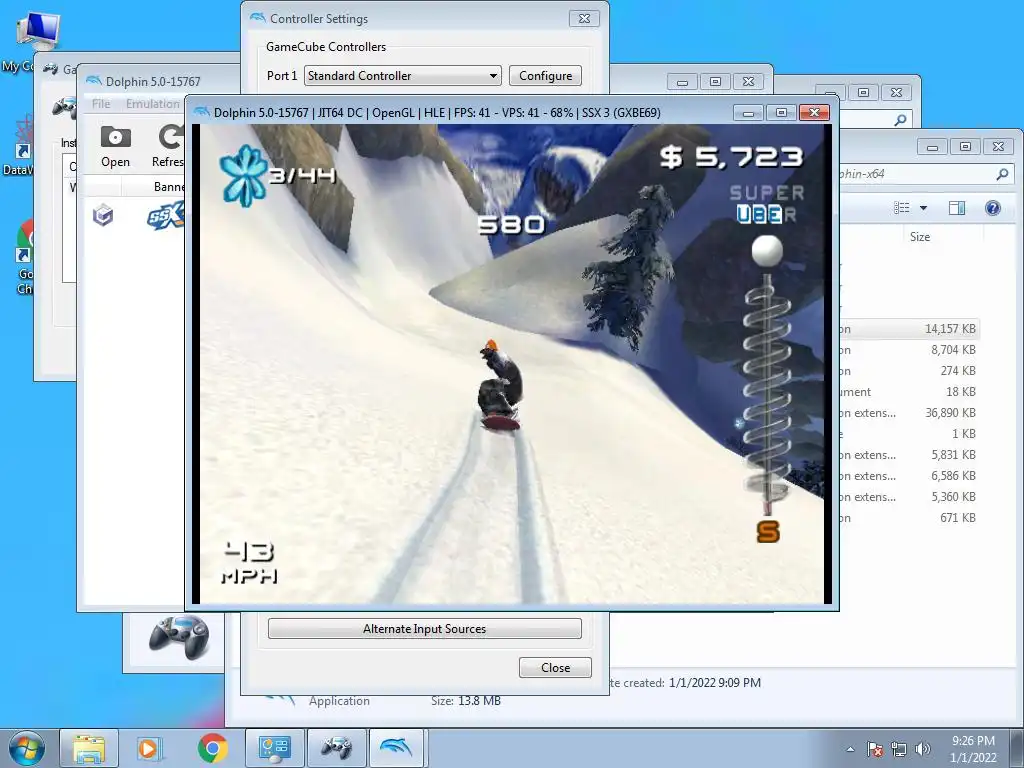Toggle the Explorer preview pane icon

(x=957, y=208)
